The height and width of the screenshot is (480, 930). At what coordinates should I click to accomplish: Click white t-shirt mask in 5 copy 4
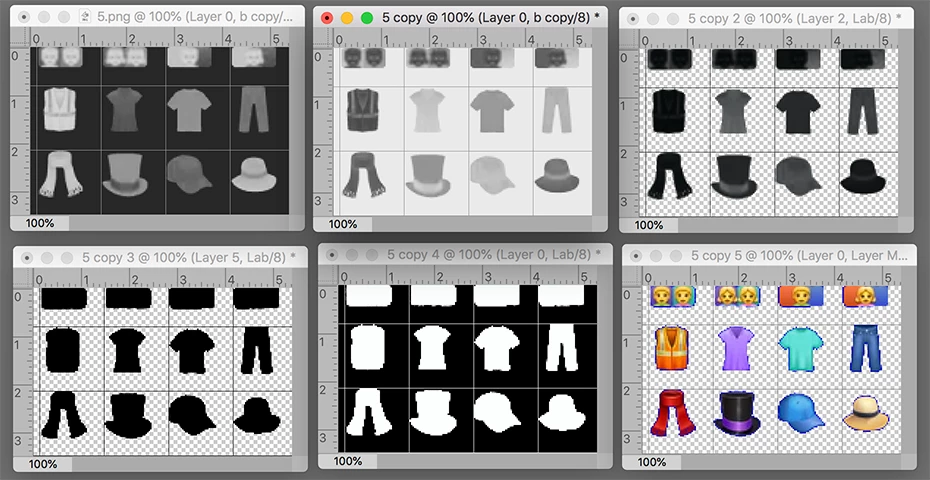tap(496, 348)
